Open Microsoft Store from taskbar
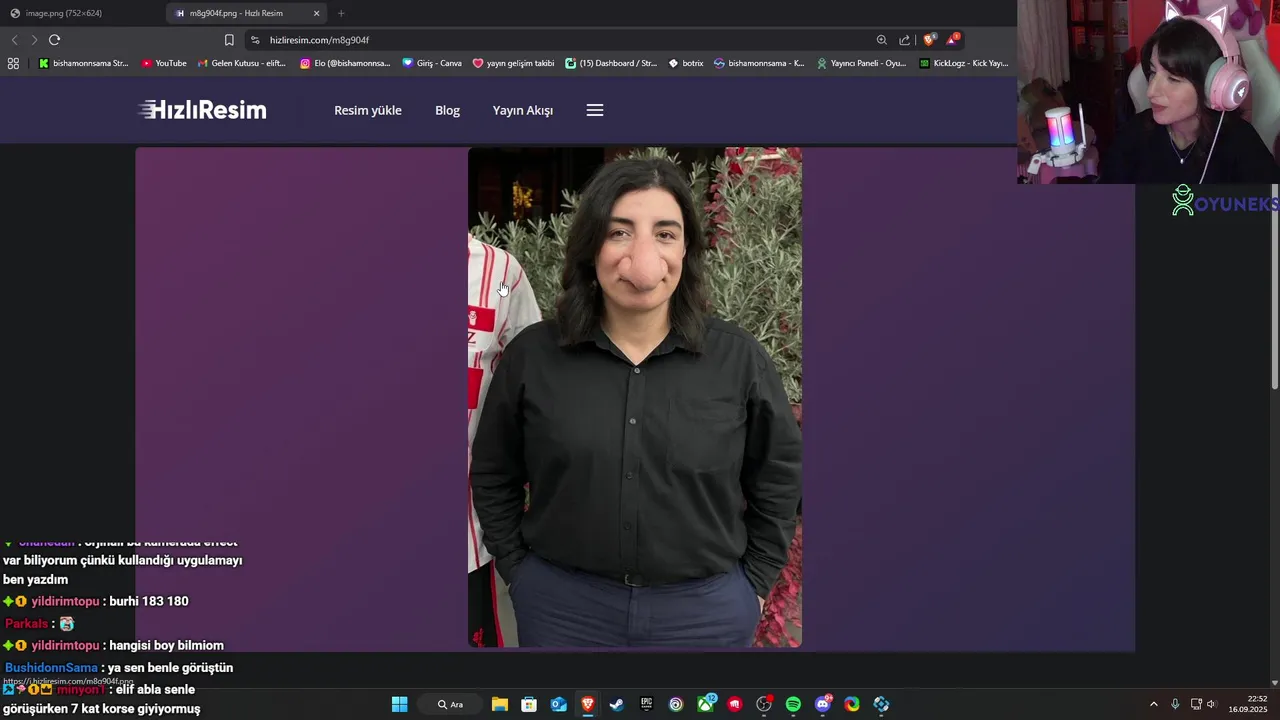The width and height of the screenshot is (1280, 720). (x=529, y=704)
